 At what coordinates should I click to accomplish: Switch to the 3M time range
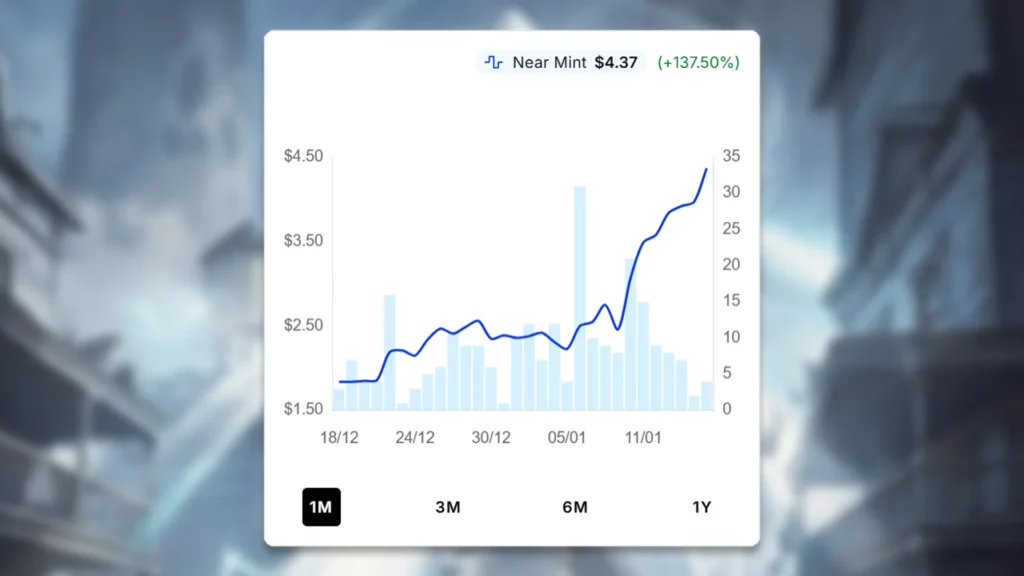[448, 507]
